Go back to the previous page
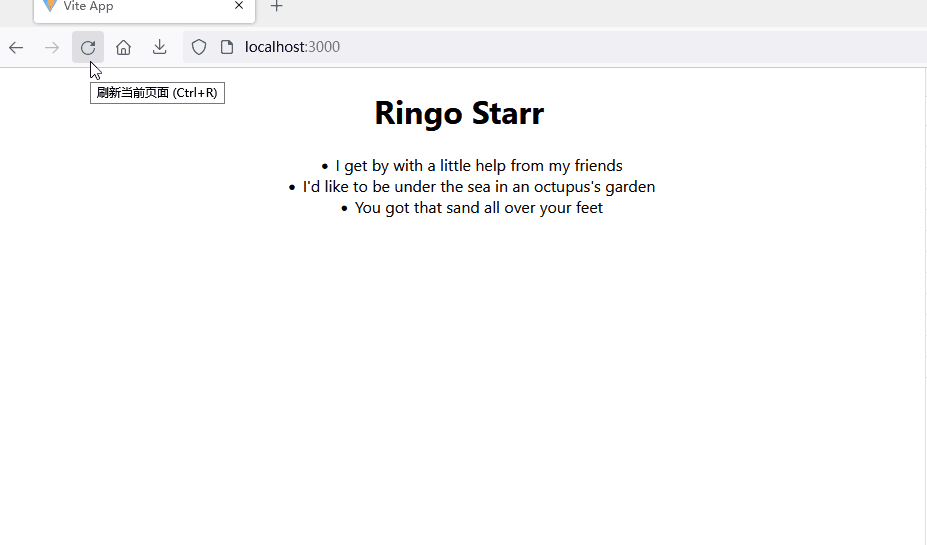The image size is (927, 545). pos(16,47)
